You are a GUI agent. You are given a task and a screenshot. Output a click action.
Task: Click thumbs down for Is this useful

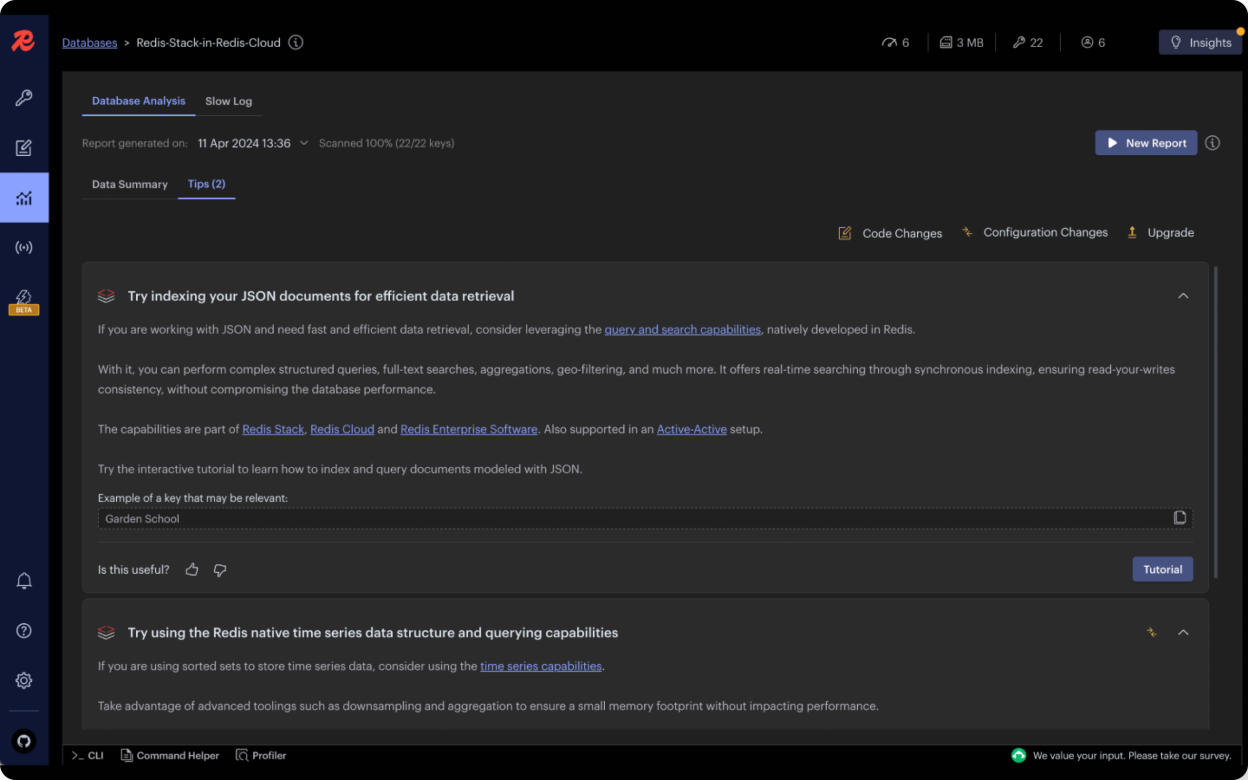[220, 570]
